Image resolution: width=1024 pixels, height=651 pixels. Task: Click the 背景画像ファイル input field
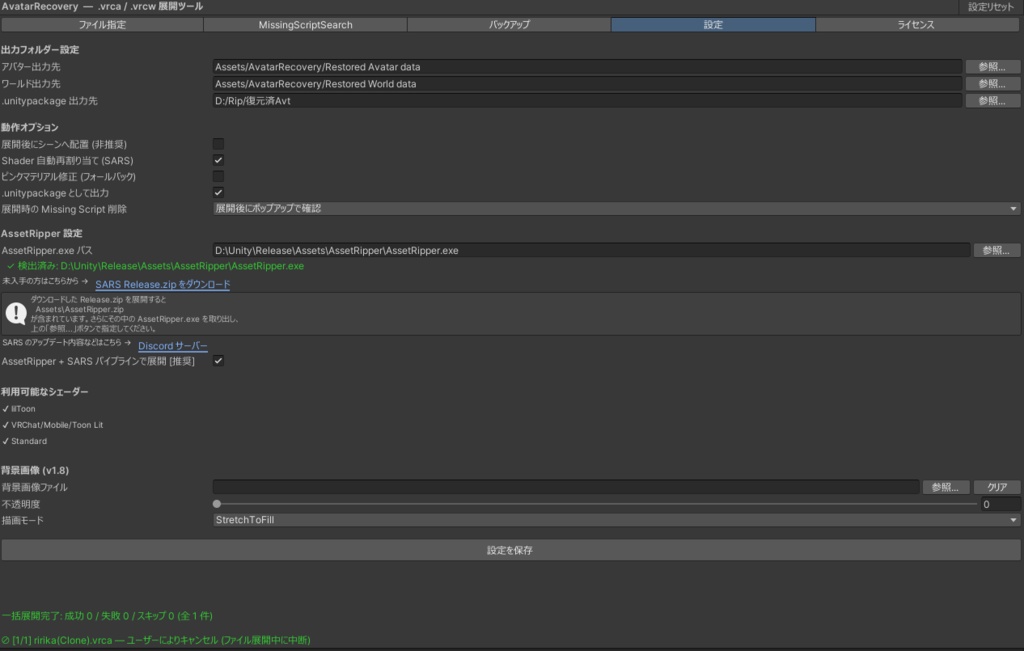coord(566,487)
